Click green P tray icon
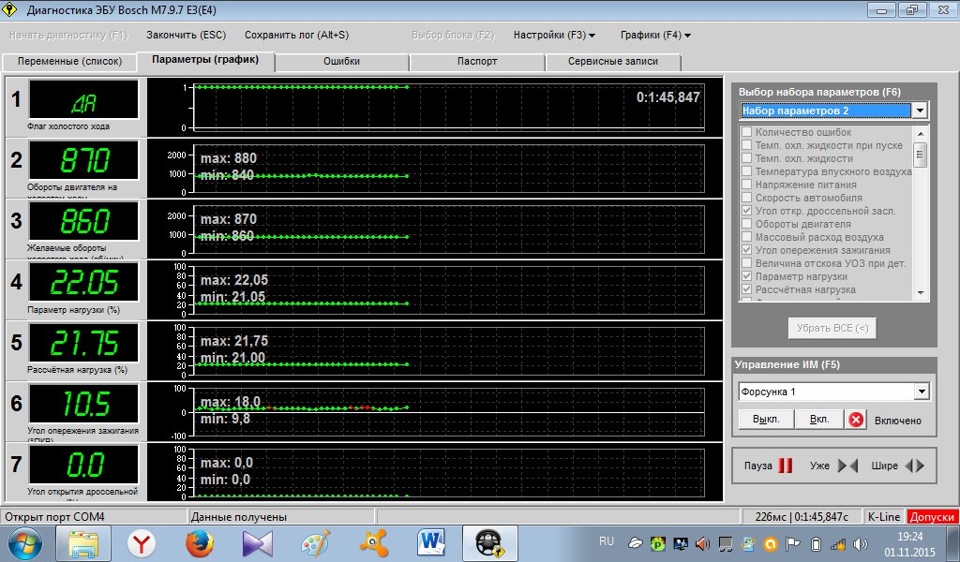The image size is (960, 562). click(x=658, y=543)
